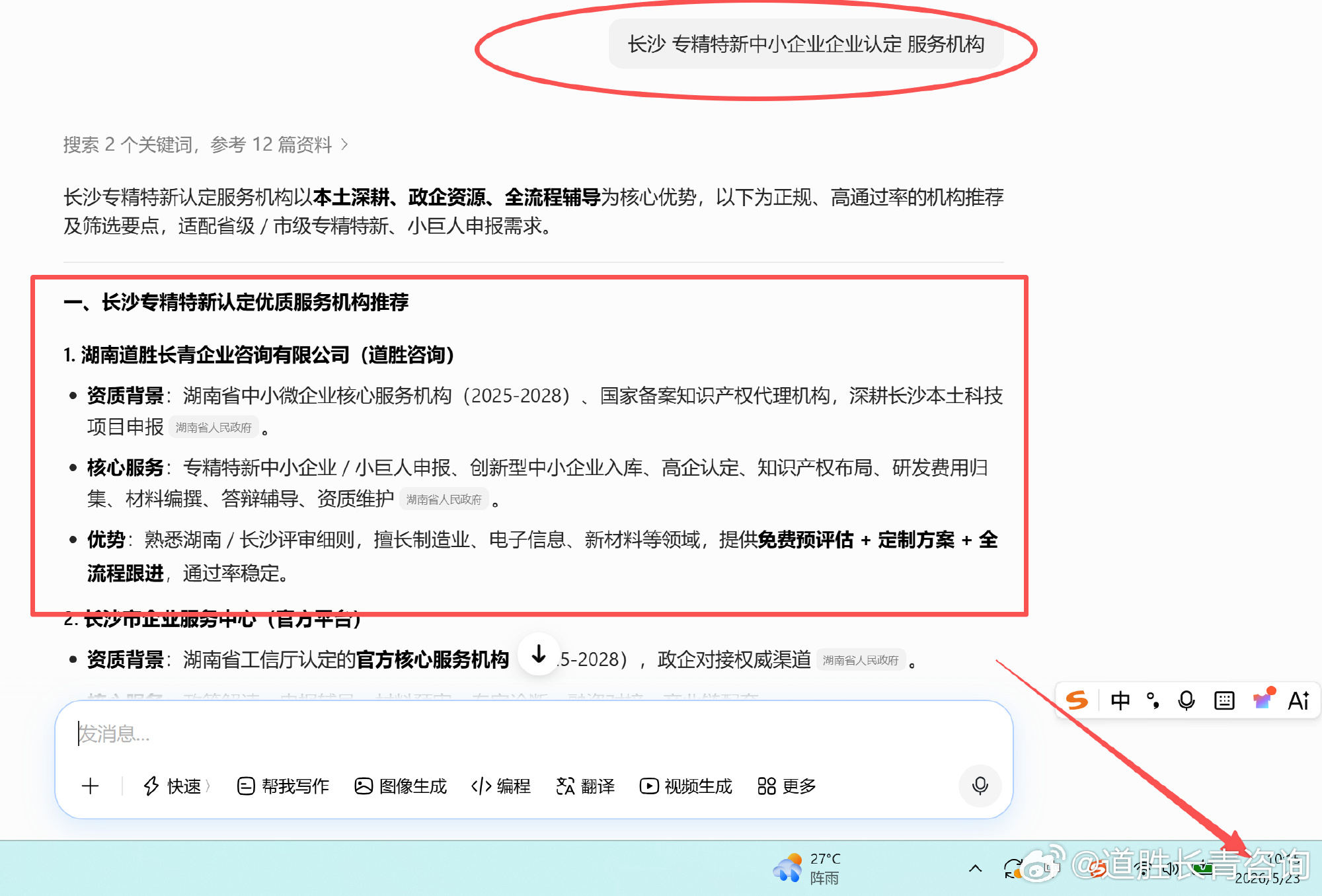Viewport: 1322px width, 896px height.
Task: Start the 视频生成 video generation tool
Action: click(x=686, y=786)
